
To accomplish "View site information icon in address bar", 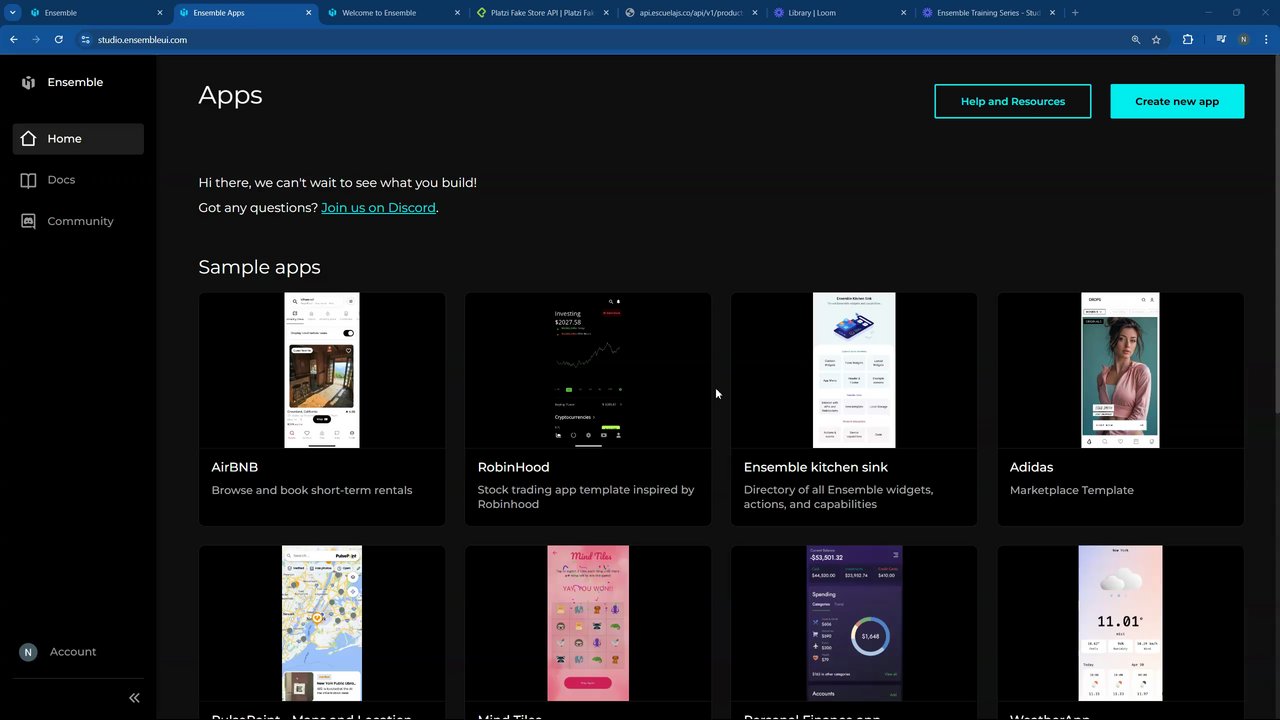I will point(85,40).
